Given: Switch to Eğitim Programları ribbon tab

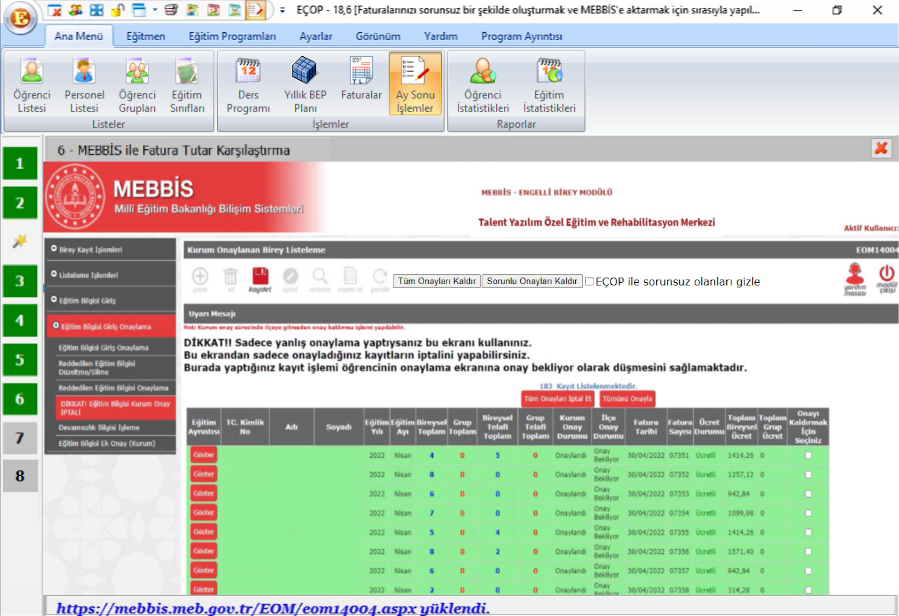Looking at the screenshot, I should coord(232,36).
